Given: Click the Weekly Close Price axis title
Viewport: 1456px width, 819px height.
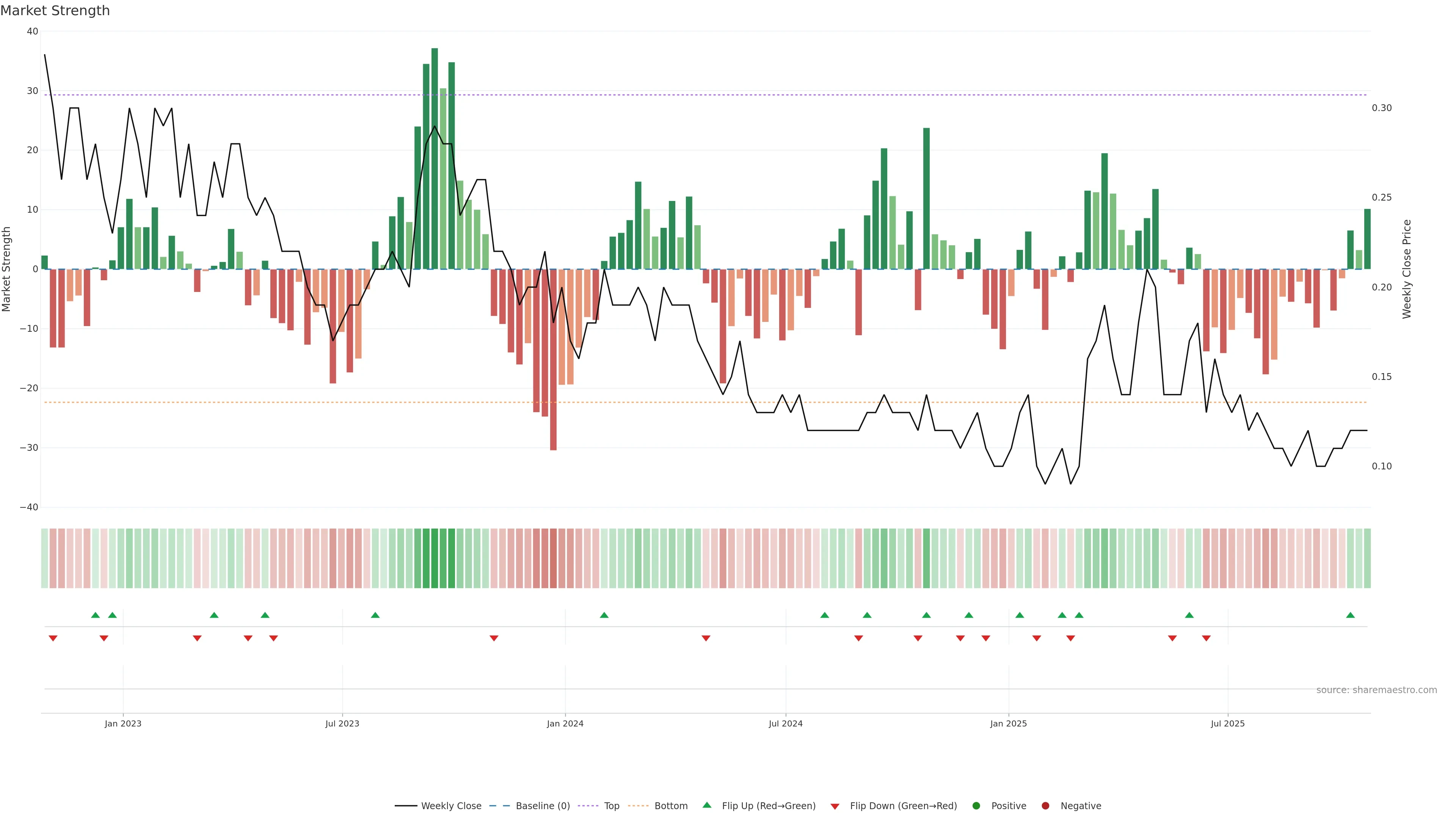Looking at the screenshot, I should pos(1407,269).
